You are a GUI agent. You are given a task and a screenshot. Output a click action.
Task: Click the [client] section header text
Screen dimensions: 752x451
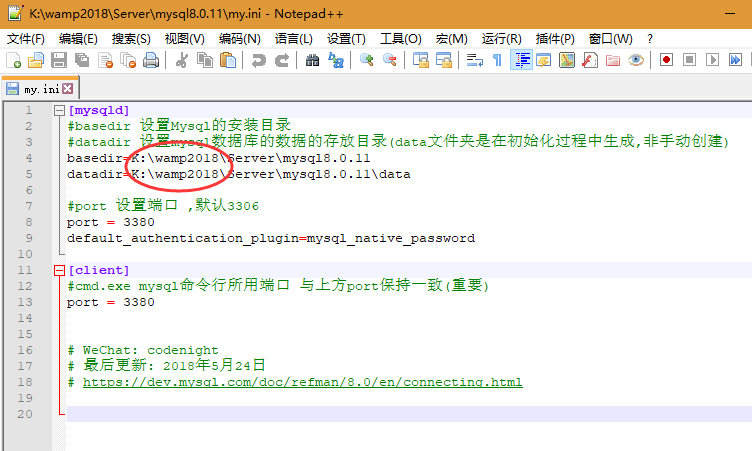(x=98, y=270)
